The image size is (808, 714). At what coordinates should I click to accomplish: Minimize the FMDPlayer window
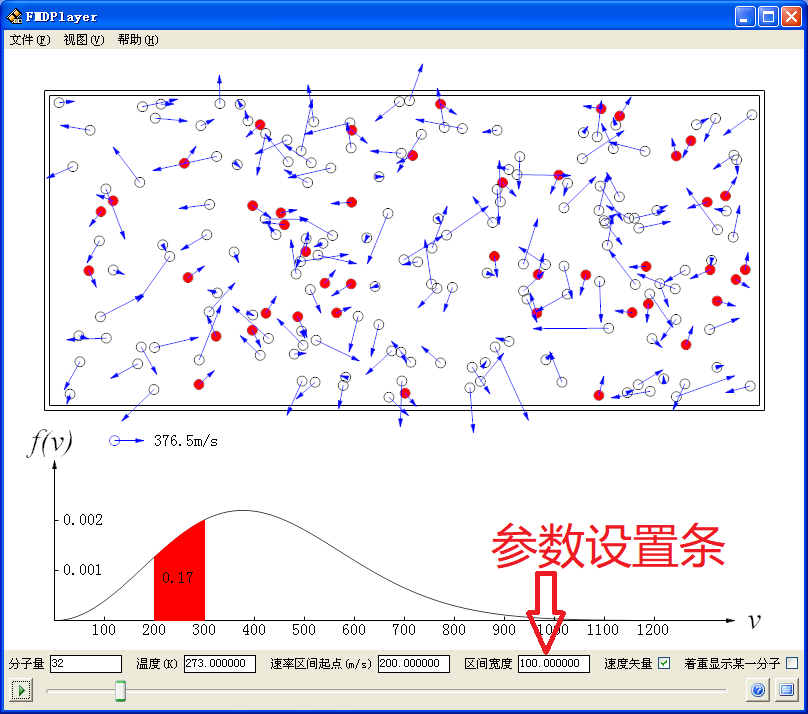coord(745,16)
